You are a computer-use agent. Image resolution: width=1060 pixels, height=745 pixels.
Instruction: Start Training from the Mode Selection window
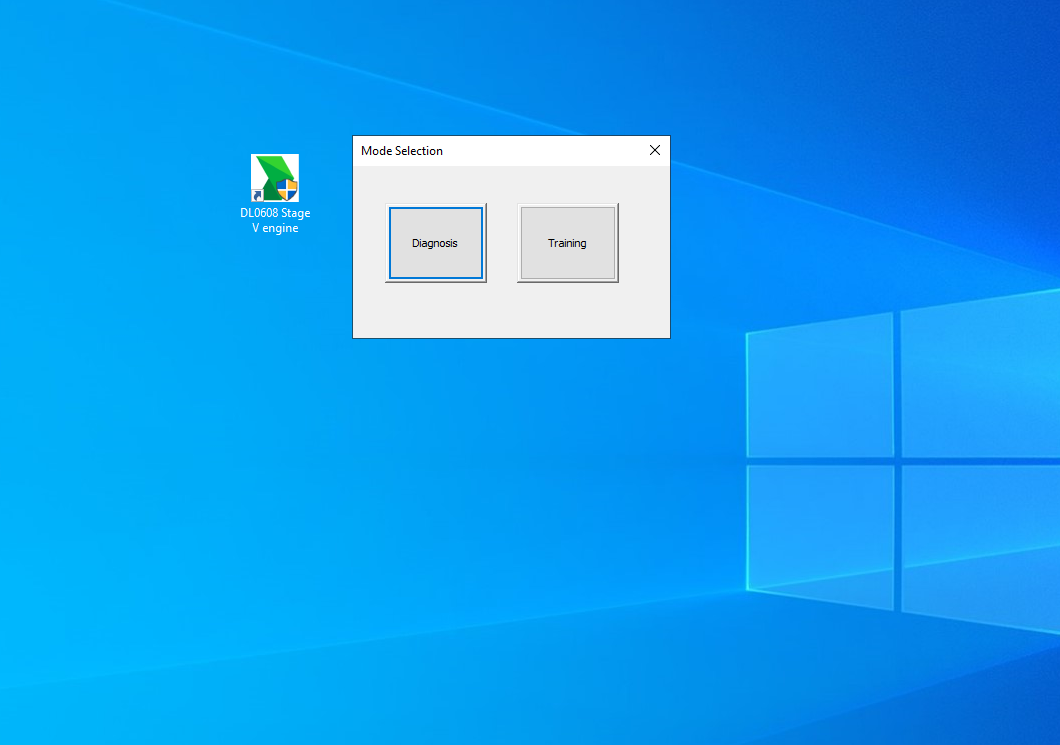tap(567, 243)
